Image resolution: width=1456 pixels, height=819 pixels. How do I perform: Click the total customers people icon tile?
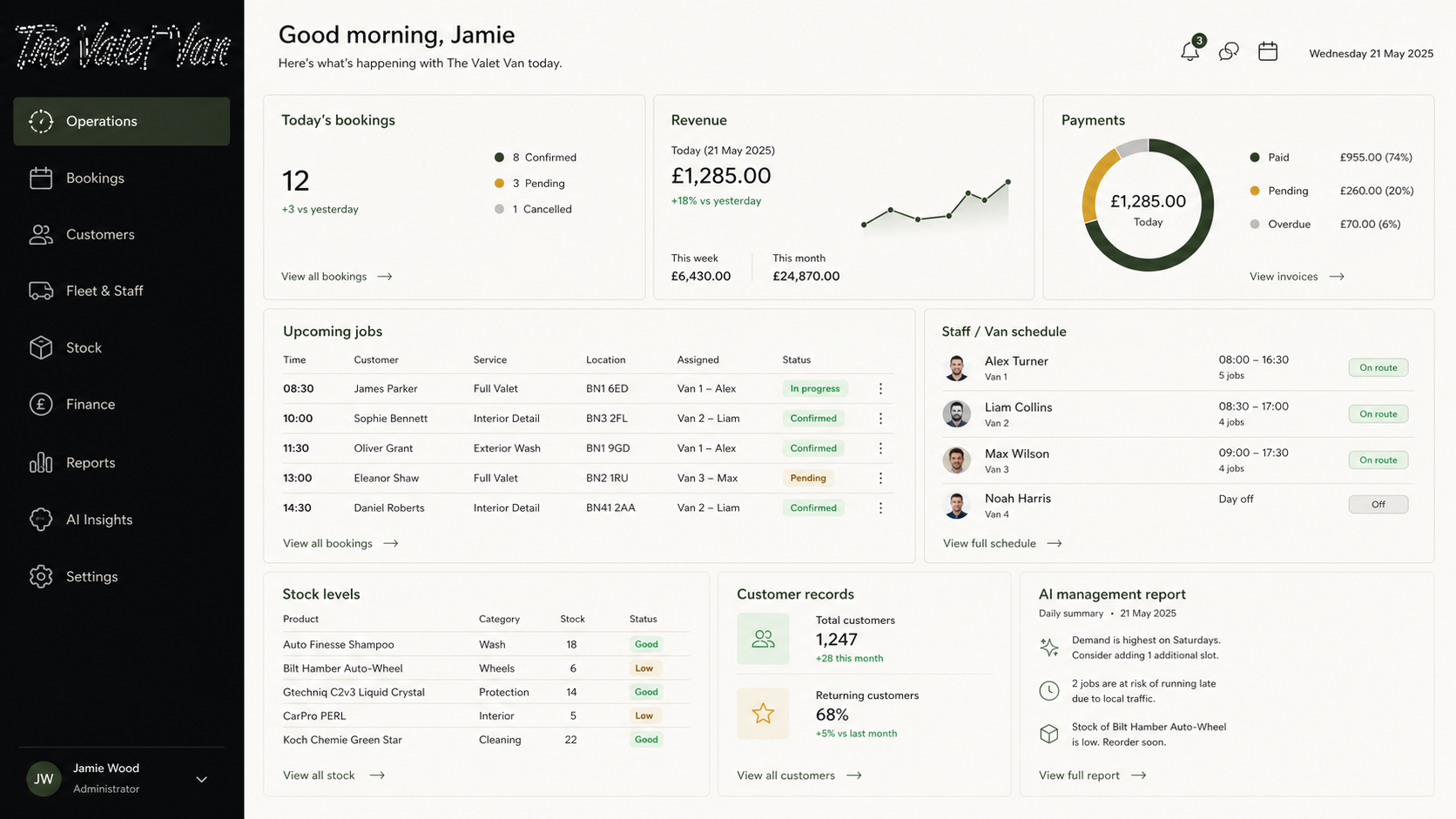763,639
